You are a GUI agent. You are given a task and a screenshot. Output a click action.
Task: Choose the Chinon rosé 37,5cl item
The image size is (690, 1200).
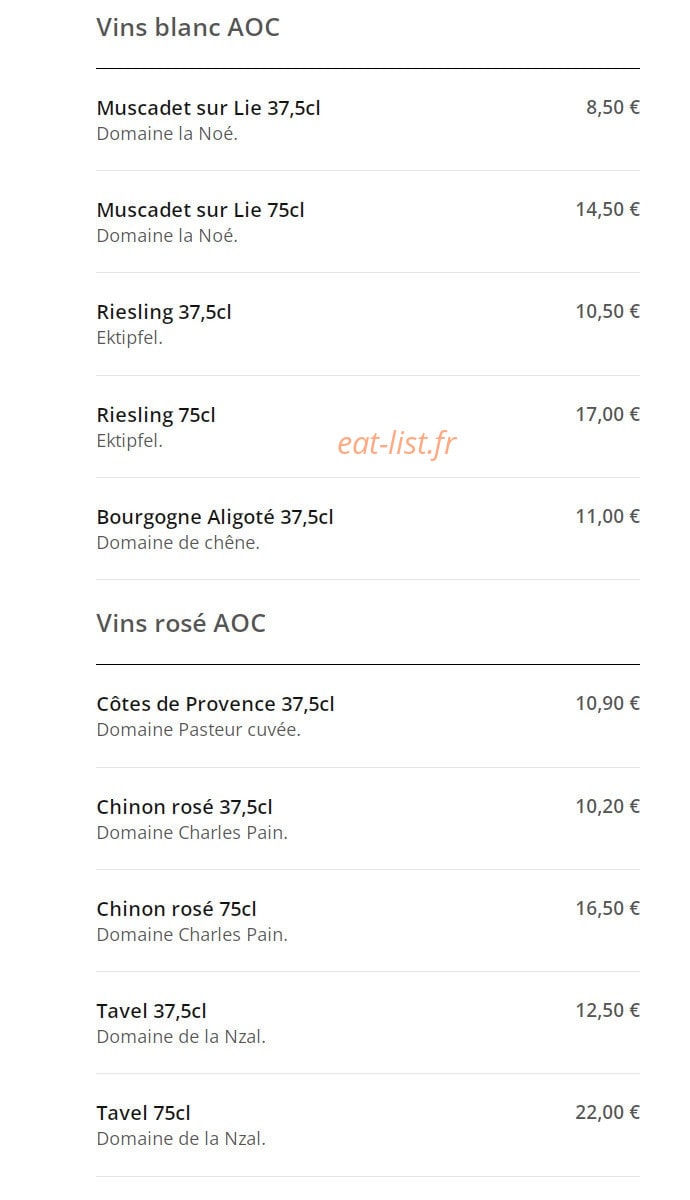tap(368, 818)
